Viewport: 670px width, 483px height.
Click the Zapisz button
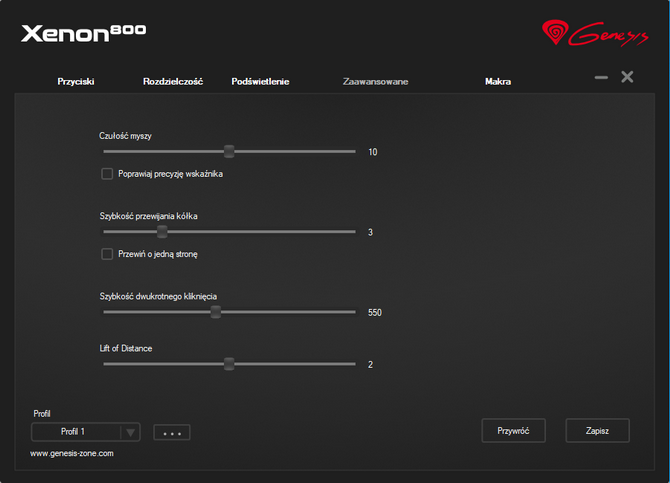[x=597, y=430]
